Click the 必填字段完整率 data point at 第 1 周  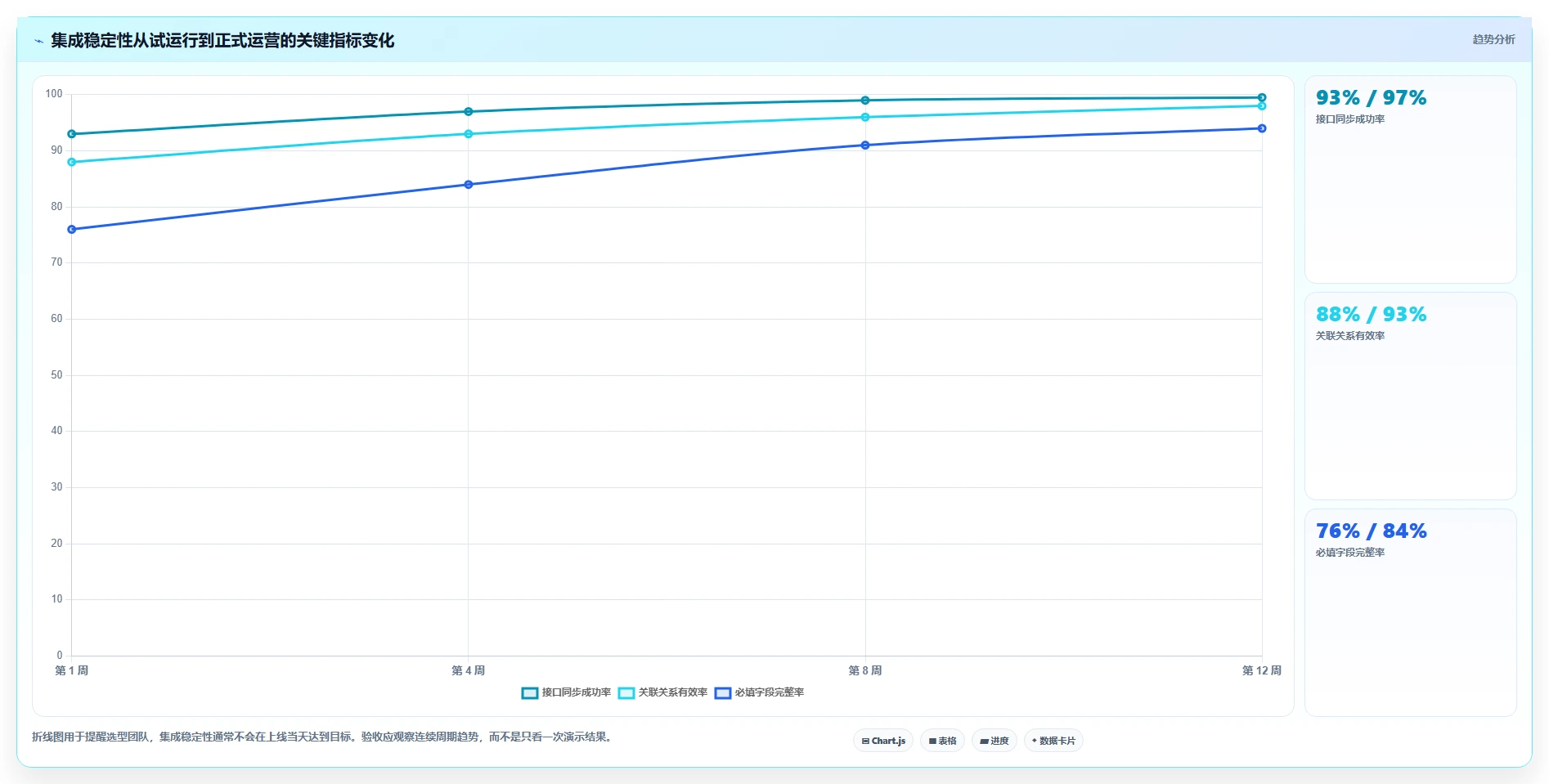coord(72,230)
